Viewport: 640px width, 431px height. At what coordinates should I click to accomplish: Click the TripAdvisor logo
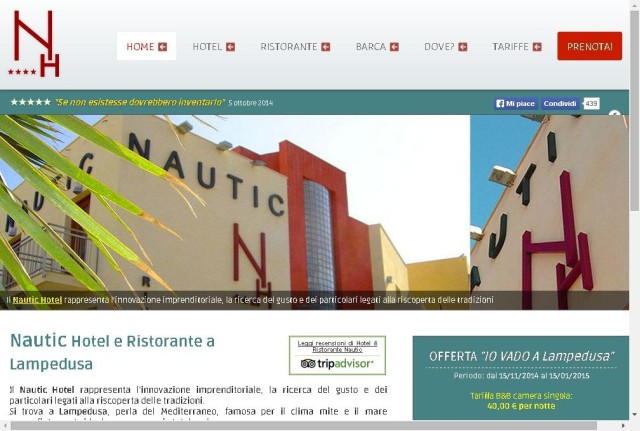tap(337, 364)
